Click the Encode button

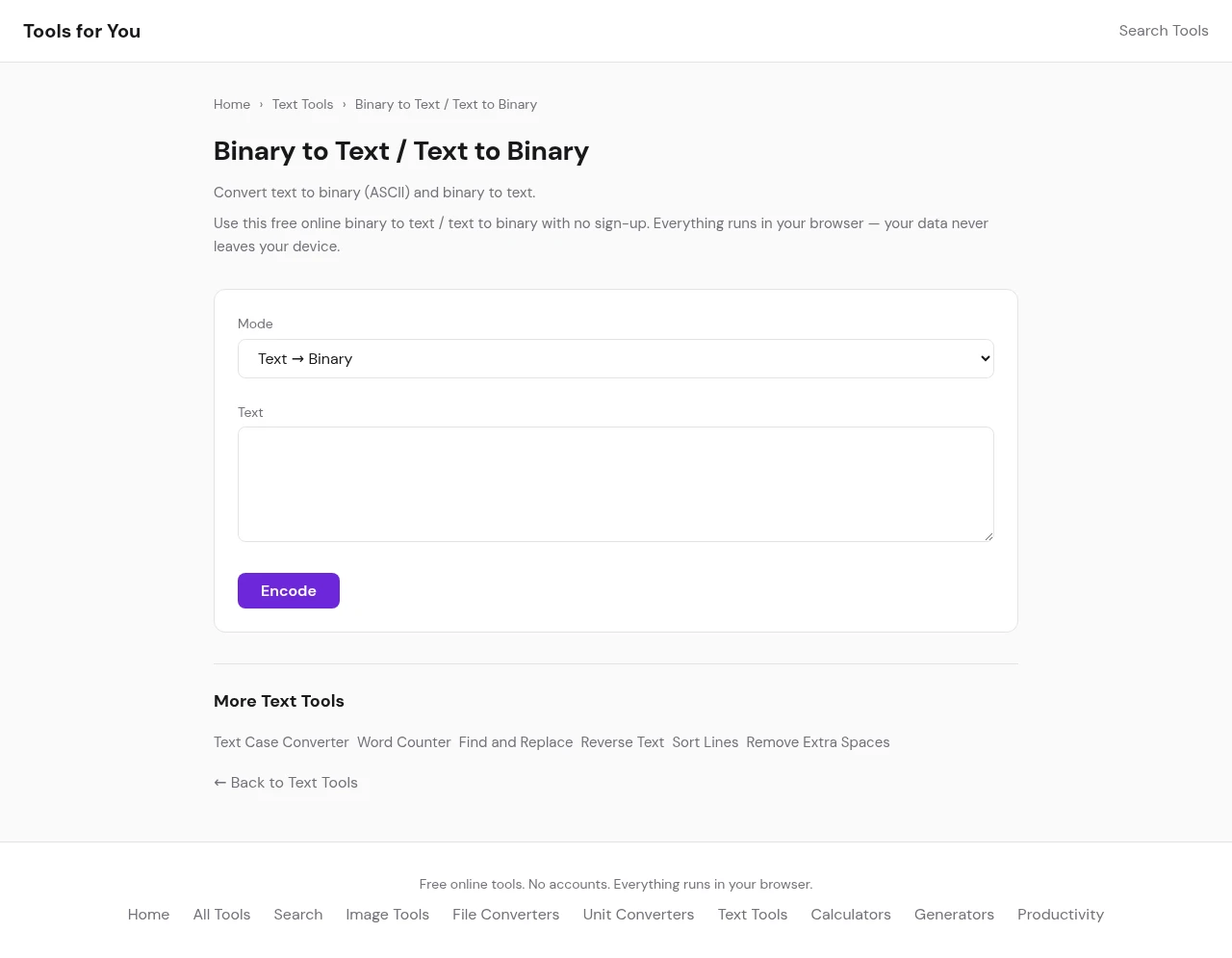288,591
